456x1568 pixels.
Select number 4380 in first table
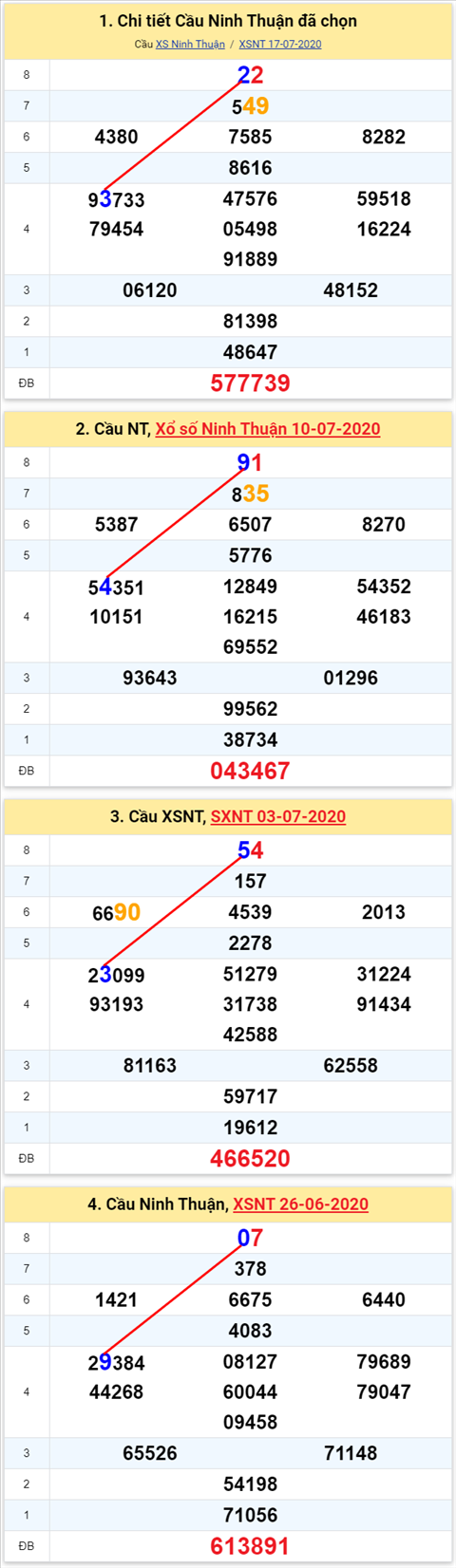(x=116, y=137)
